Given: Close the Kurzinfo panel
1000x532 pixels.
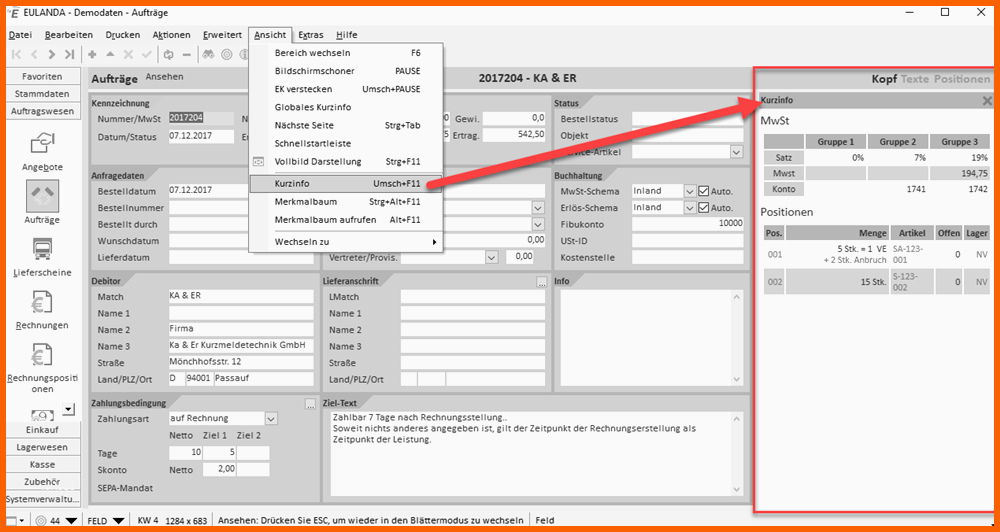Looking at the screenshot, I should tap(987, 101).
